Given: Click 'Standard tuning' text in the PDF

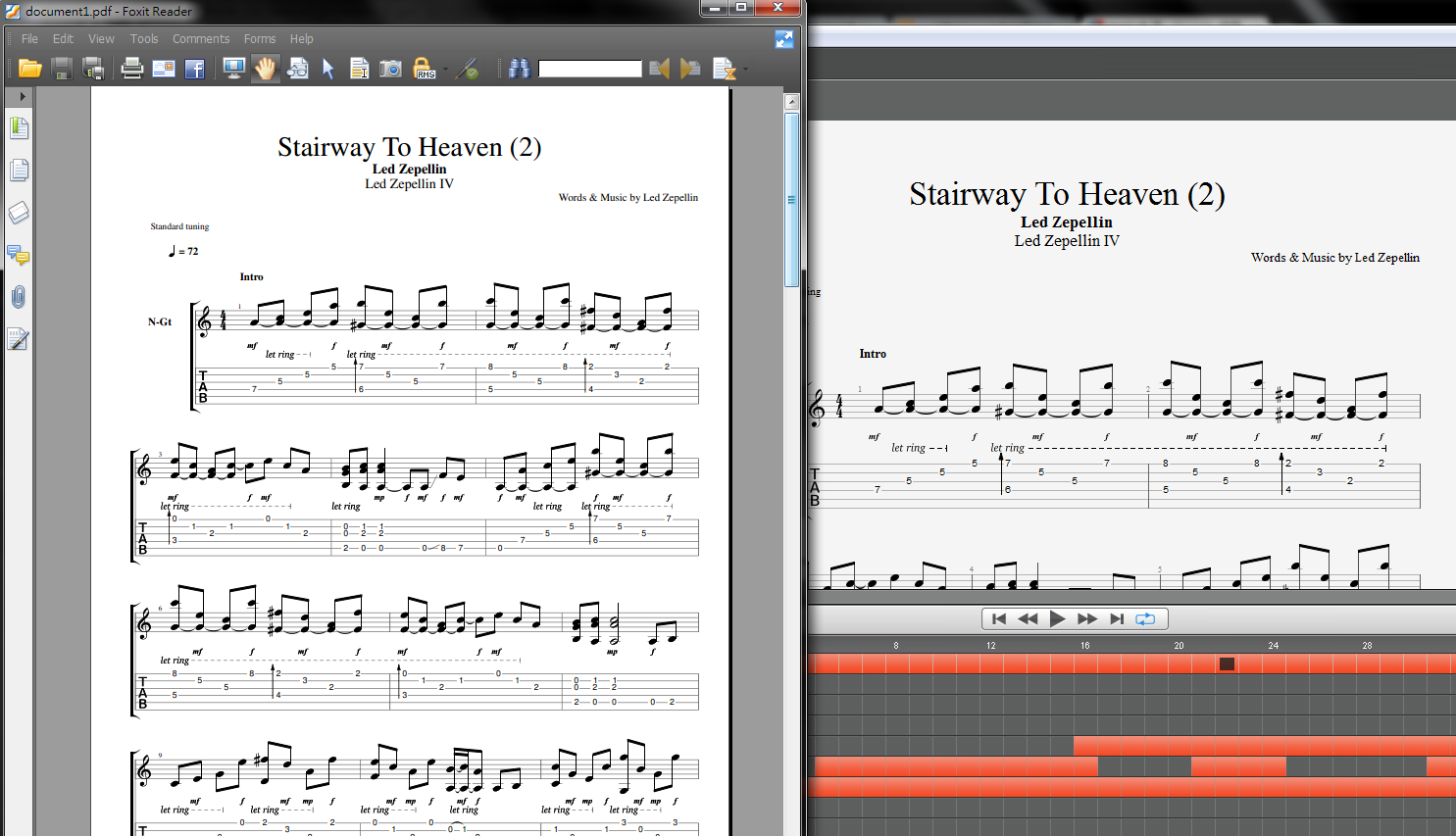Looking at the screenshot, I should click(179, 226).
